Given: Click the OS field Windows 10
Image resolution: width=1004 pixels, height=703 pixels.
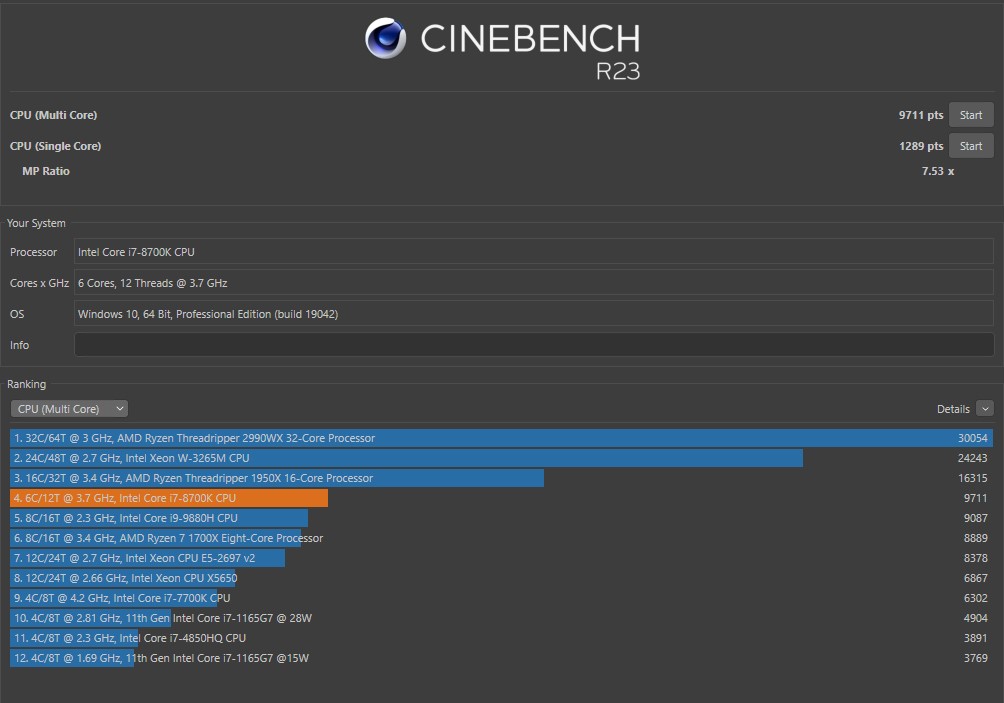Looking at the screenshot, I should (x=534, y=314).
